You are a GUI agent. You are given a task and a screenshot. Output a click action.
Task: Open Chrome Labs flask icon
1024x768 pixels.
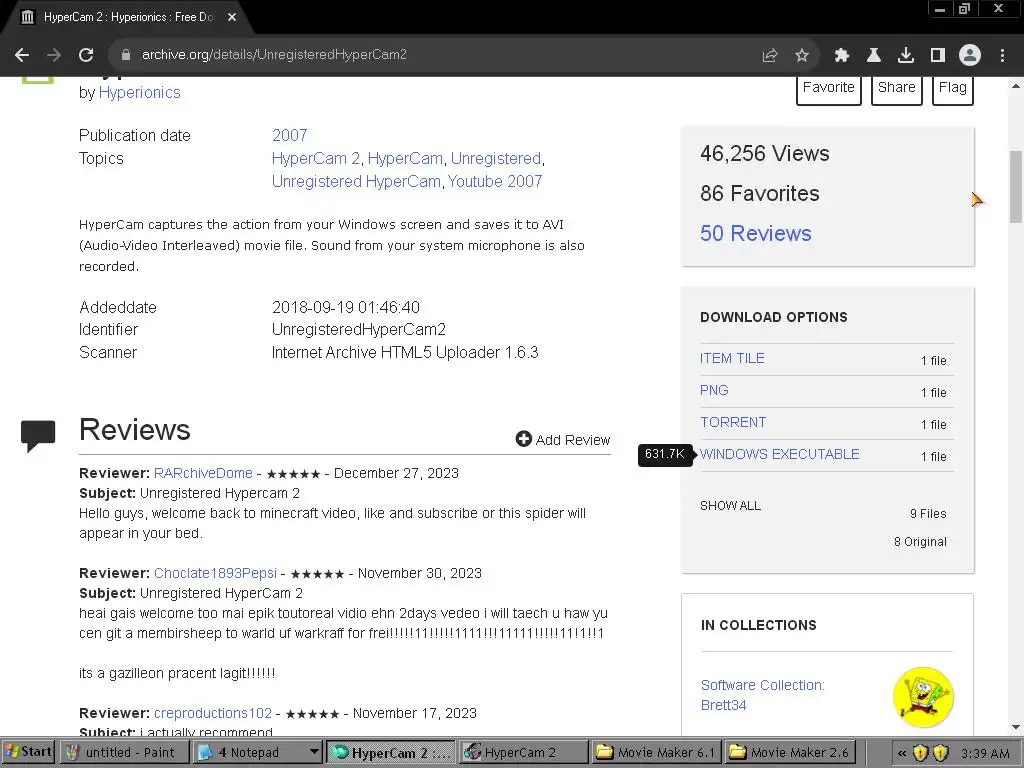pyautogui.click(x=873, y=56)
